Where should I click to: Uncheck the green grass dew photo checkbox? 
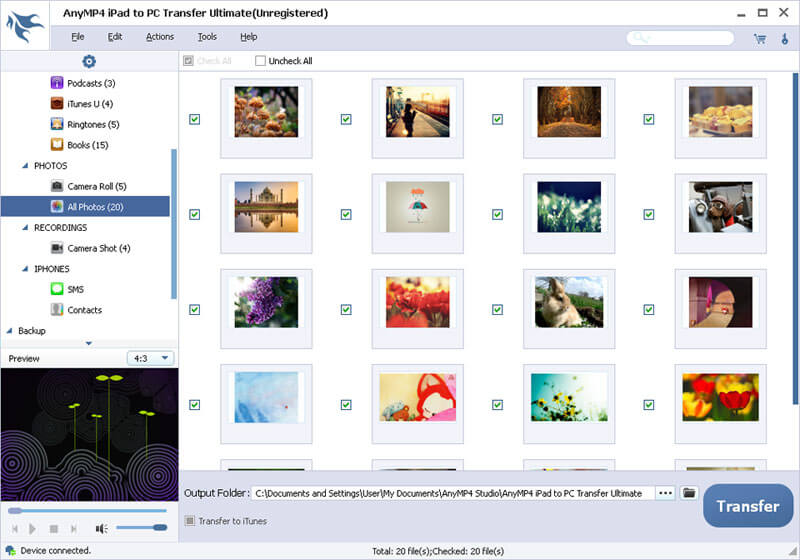tap(497, 214)
